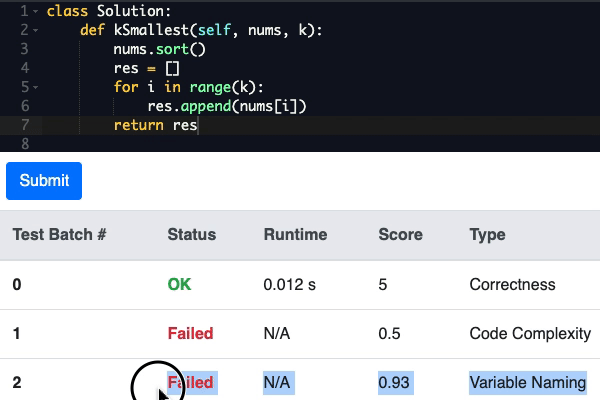The height and width of the screenshot is (400, 600).
Task: Collapse the for loop fold arrow
Action: tap(36, 87)
